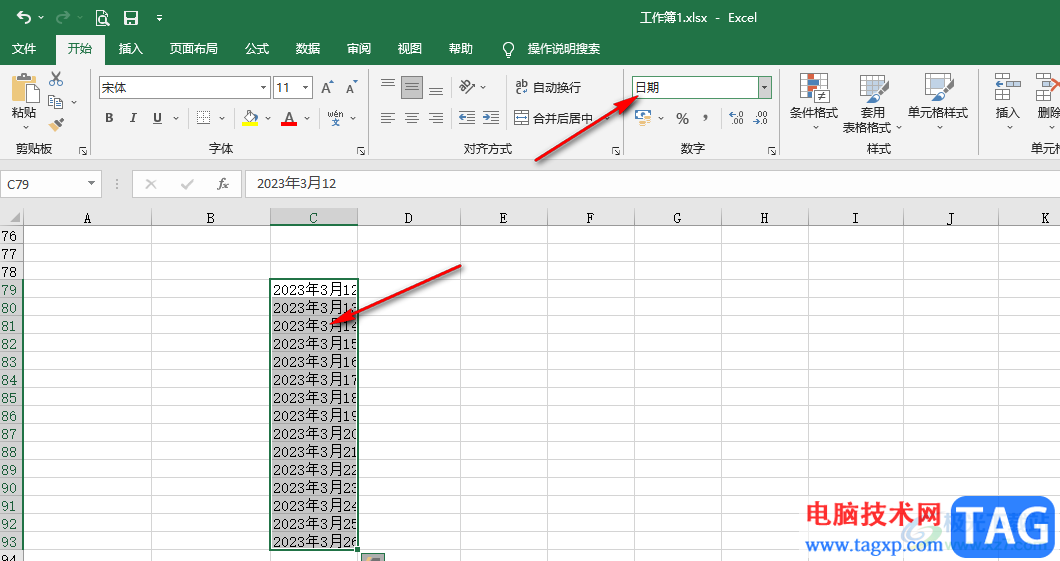Click the Redo icon
This screenshot has height=561, width=1060.
click(x=63, y=18)
